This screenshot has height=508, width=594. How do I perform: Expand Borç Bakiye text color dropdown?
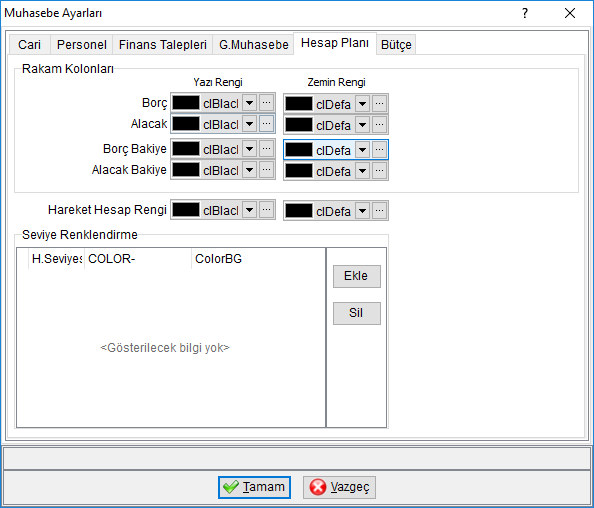[x=250, y=149]
